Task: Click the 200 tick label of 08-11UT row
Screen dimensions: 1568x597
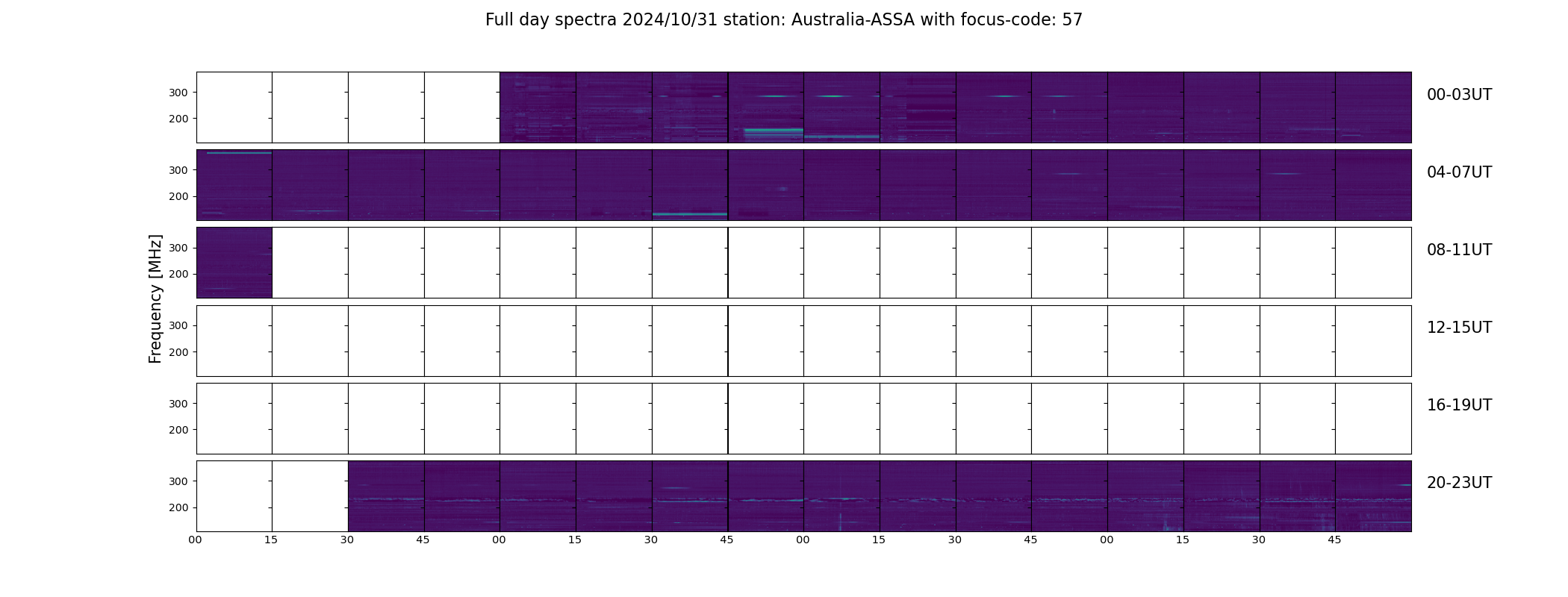Action: (178, 274)
